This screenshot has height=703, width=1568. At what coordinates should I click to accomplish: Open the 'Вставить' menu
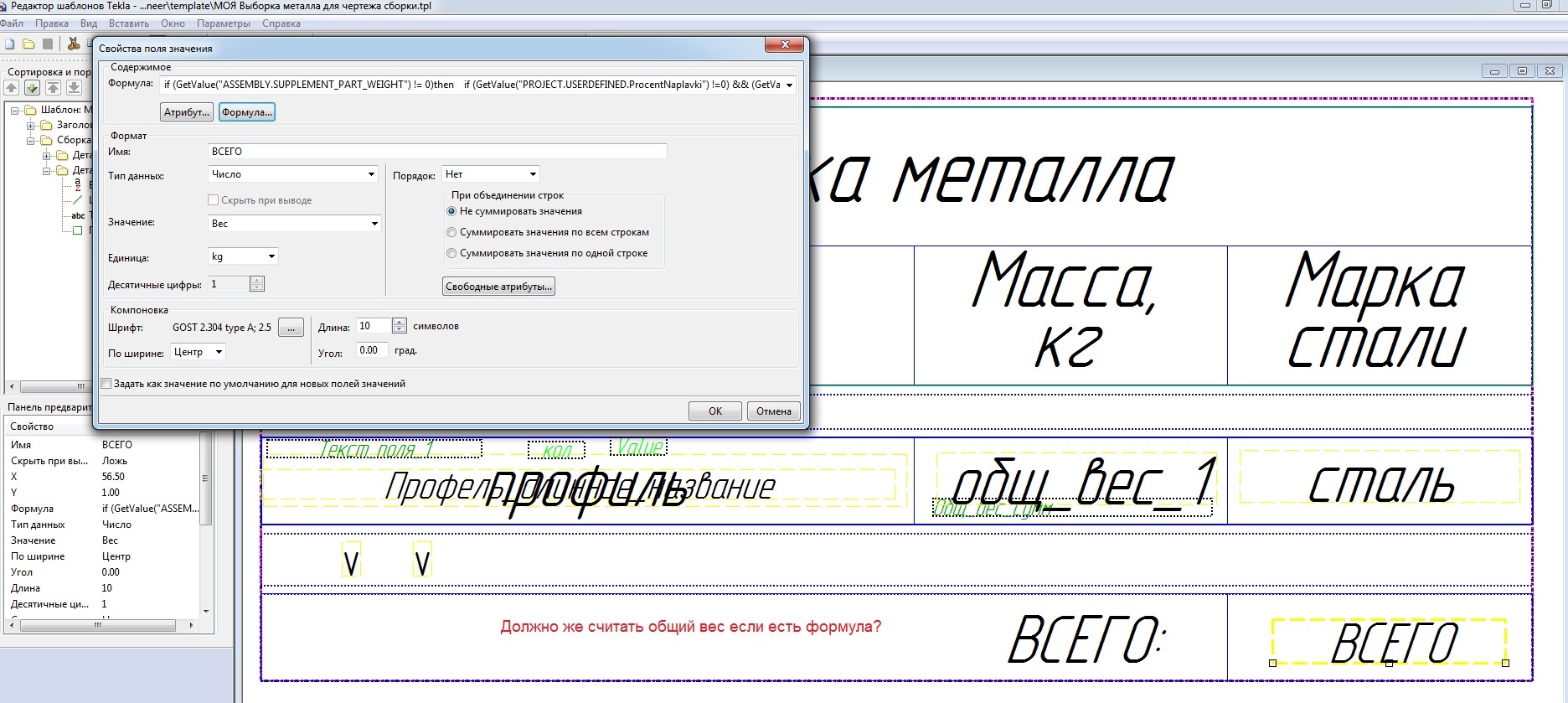pyautogui.click(x=129, y=23)
